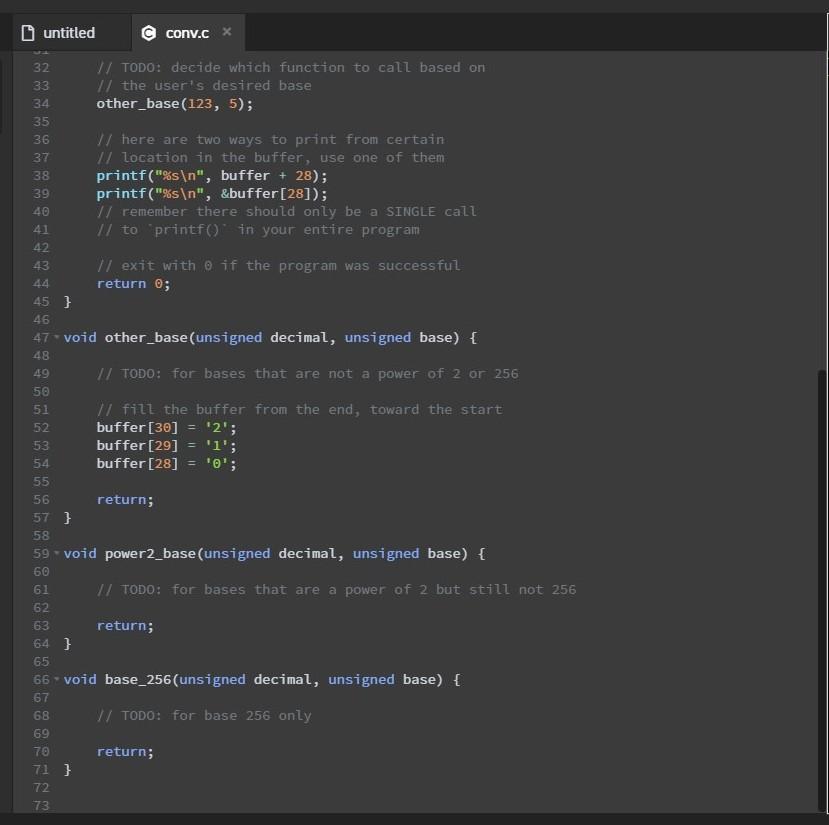
Task: Click the power2_base function name
Action: (150, 553)
